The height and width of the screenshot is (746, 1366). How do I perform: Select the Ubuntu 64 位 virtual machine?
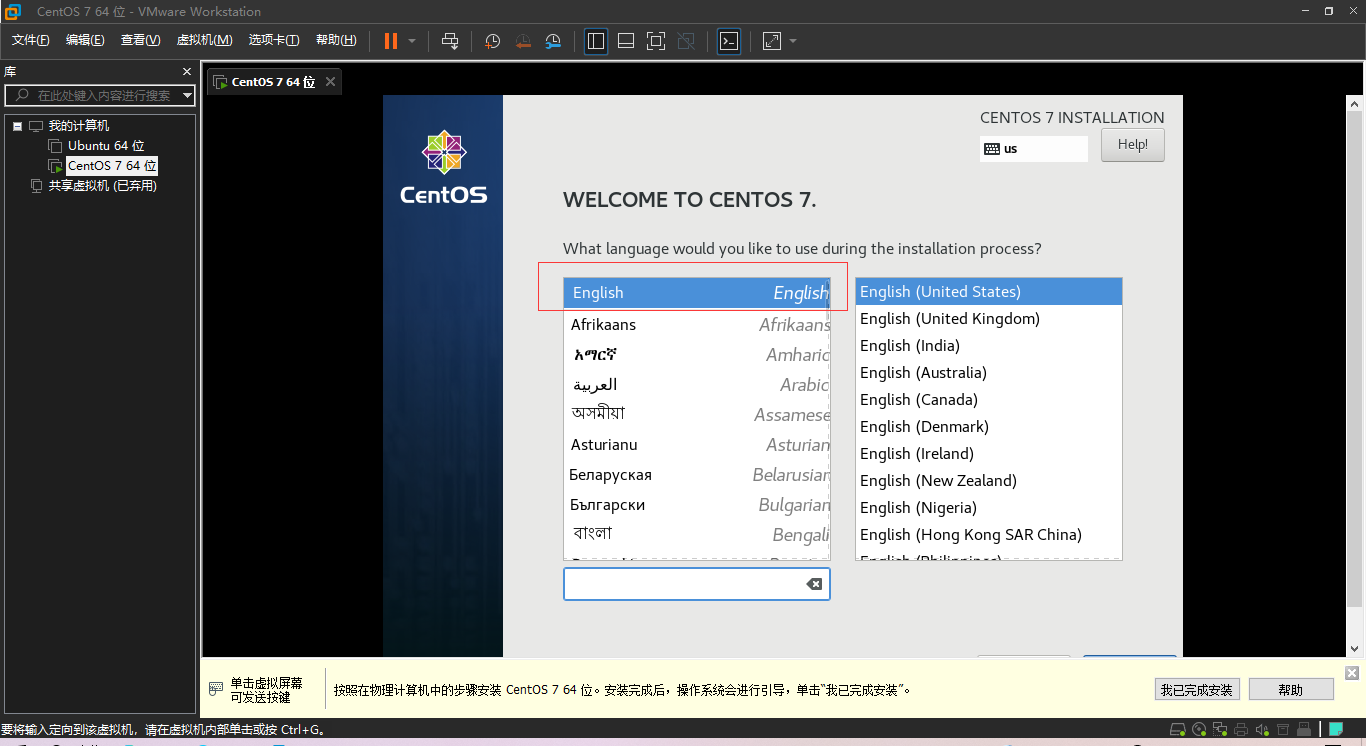coord(106,146)
